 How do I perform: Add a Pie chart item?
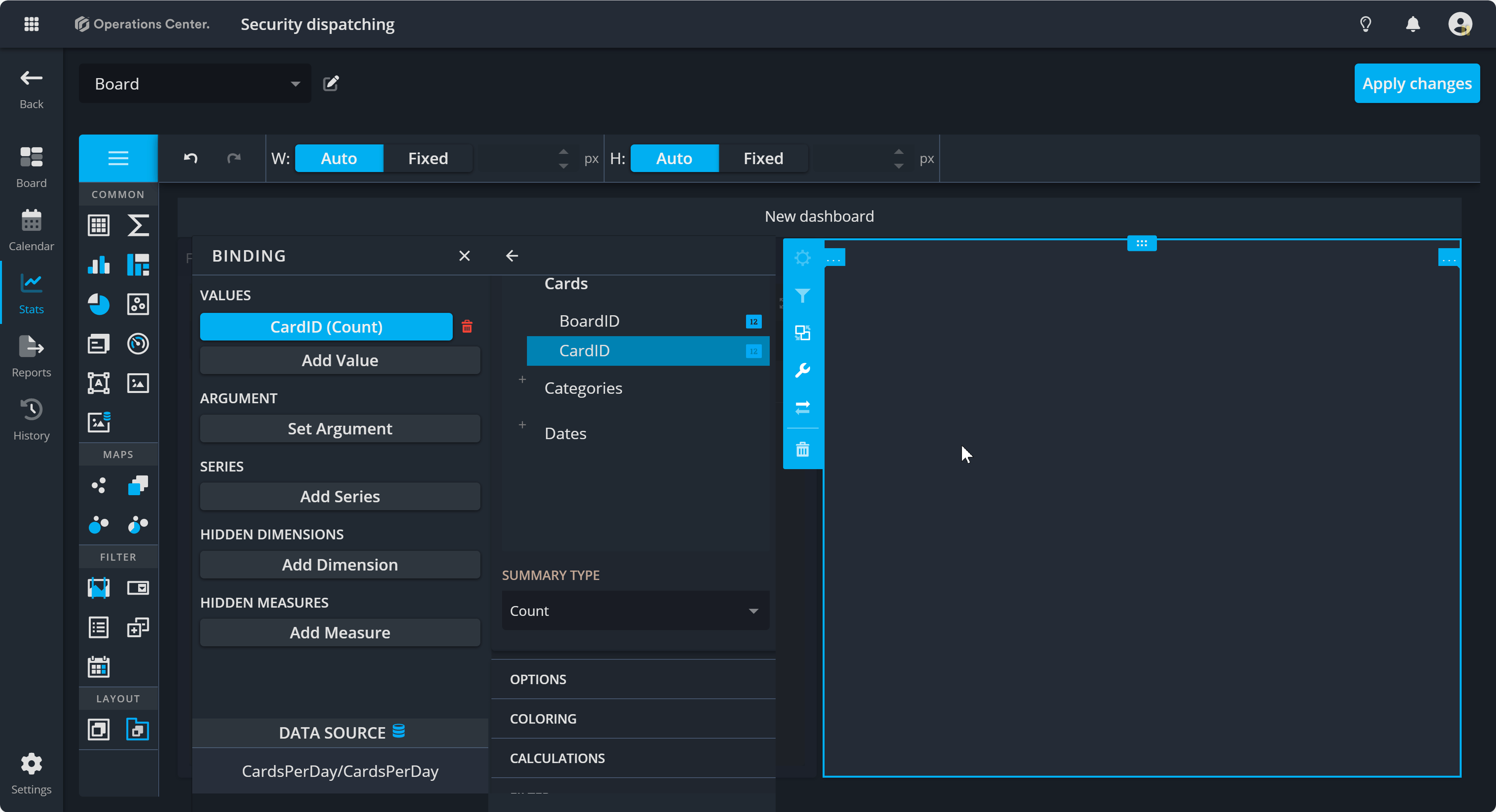[98, 304]
